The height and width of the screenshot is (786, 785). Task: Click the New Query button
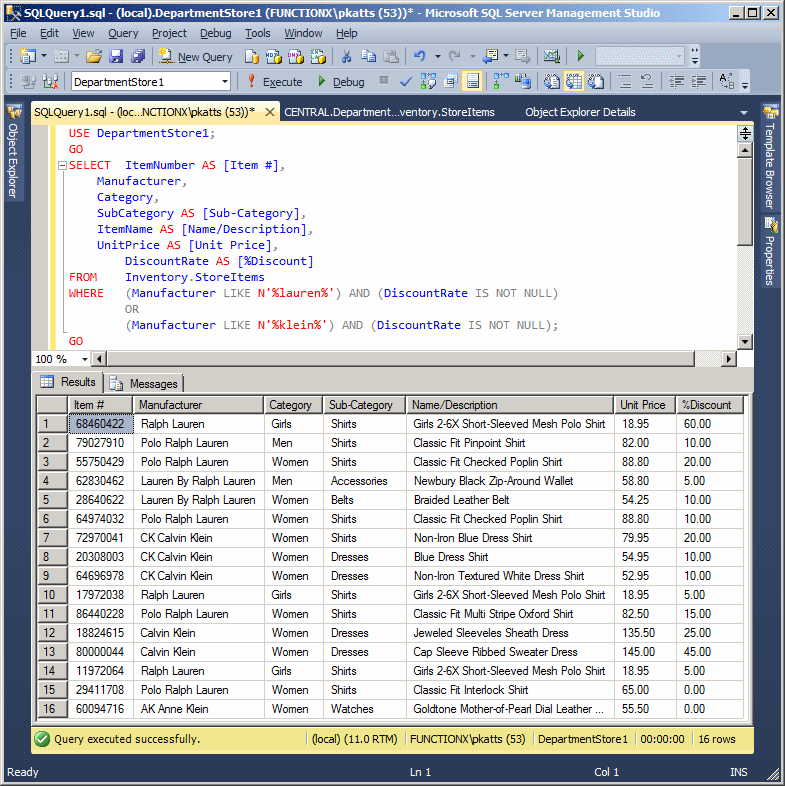tap(196, 57)
